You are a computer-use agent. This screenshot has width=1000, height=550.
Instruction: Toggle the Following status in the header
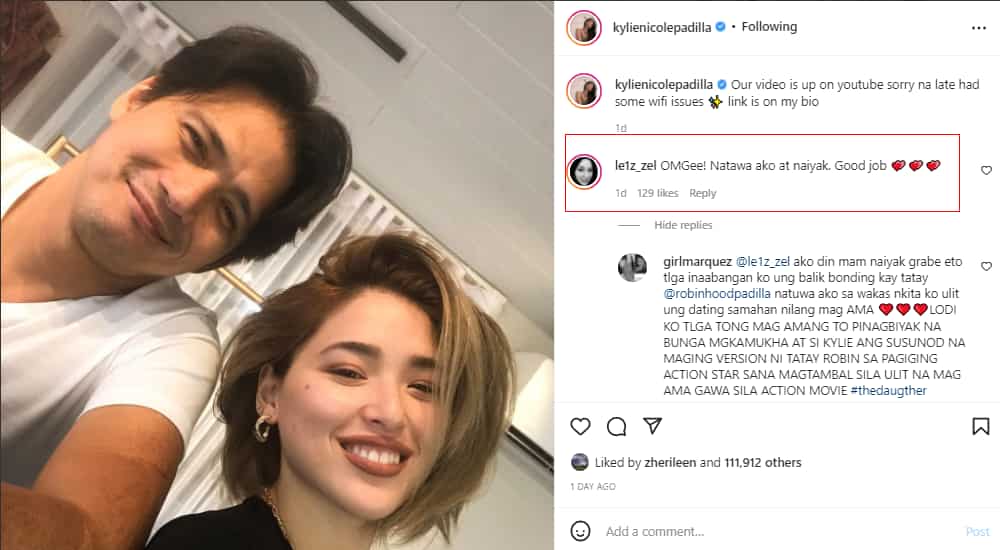click(x=769, y=27)
